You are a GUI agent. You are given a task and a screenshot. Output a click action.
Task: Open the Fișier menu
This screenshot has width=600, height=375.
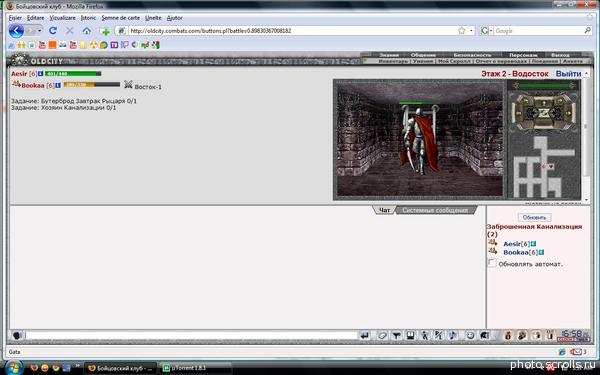click(15, 18)
